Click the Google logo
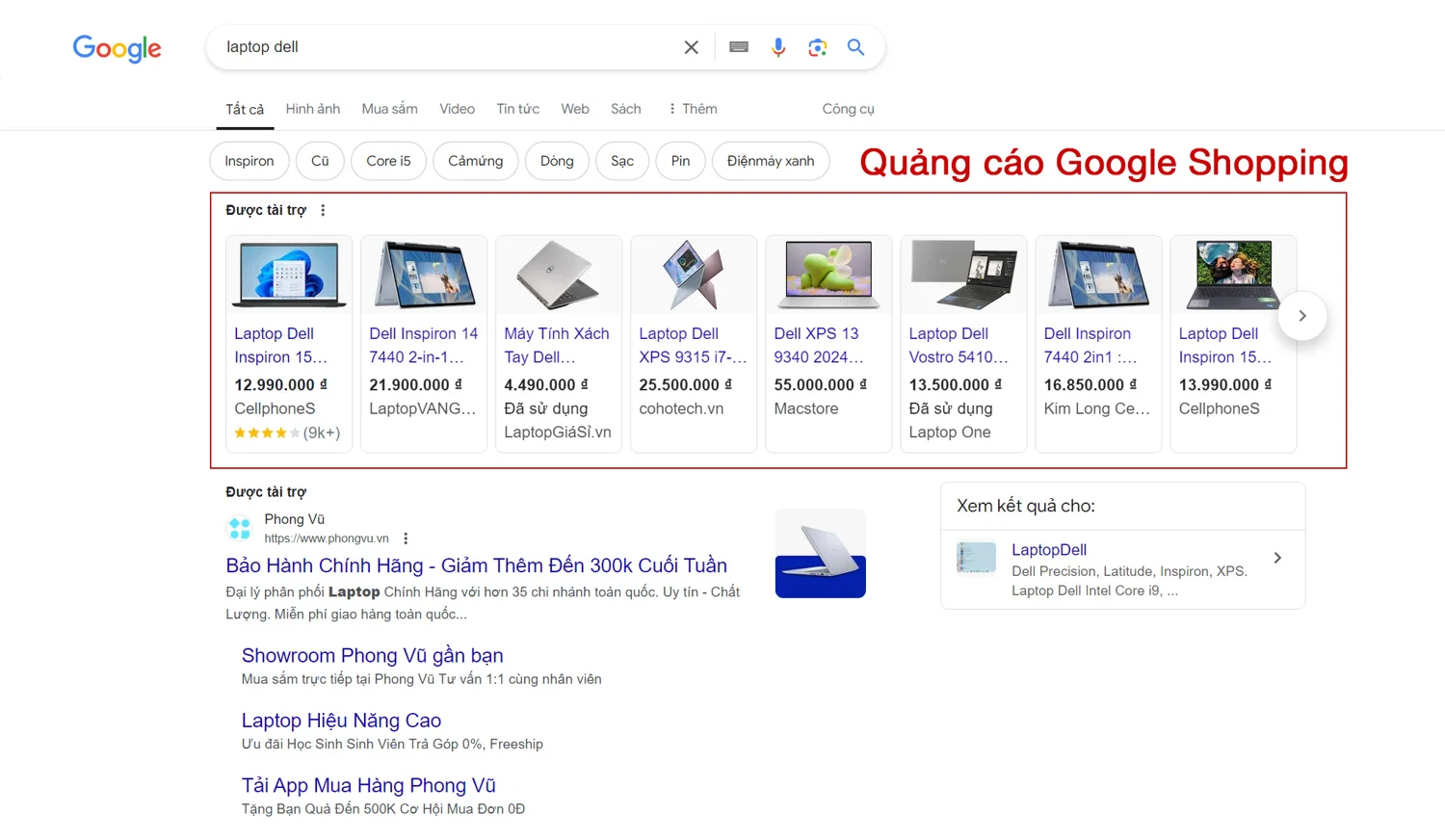The width and height of the screenshot is (1445, 840). (x=117, y=48)
